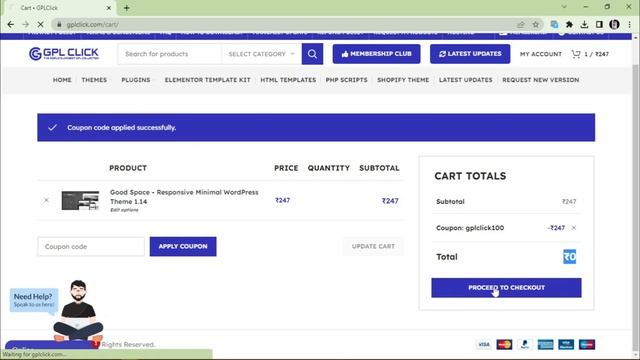
Task: Go to HTML Templates
Action: (288, 80)
